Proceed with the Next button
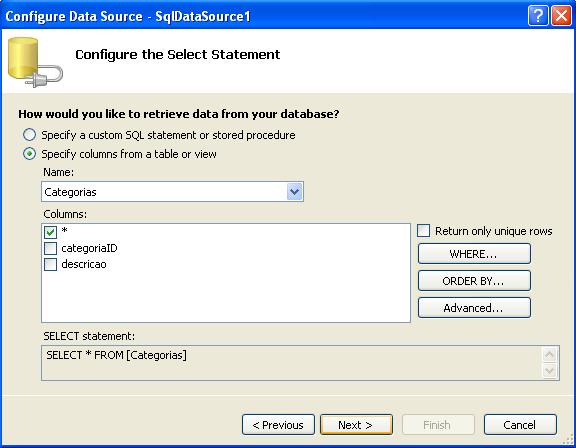This screenshot has height=448, width=576. pyautogui.click(x=356, y=425)
